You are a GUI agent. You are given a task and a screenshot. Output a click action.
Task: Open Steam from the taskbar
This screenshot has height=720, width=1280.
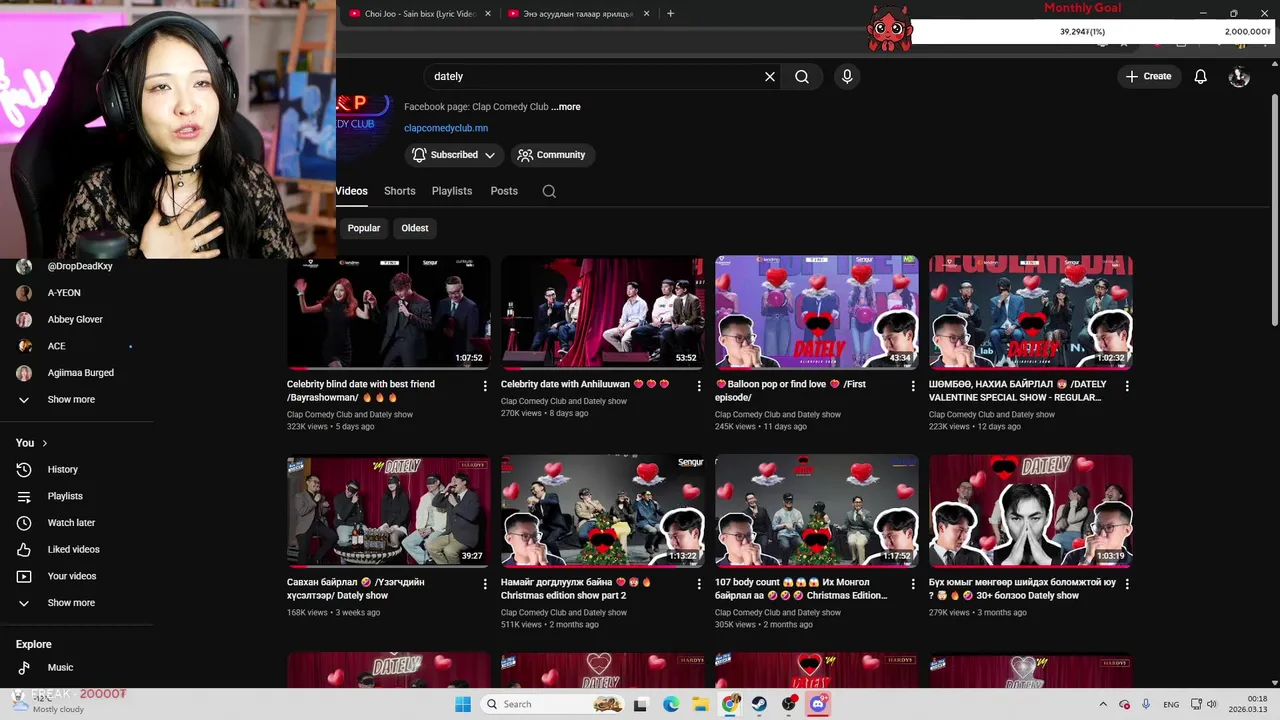click(x=760, y=704)
